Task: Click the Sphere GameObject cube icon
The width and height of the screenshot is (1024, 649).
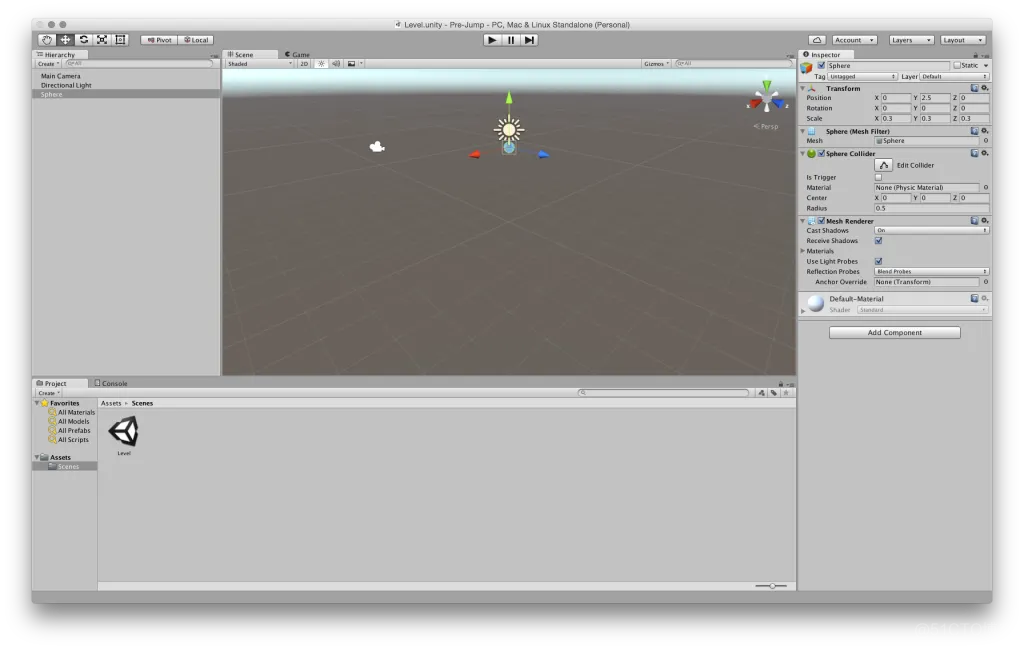Action: [807, 68]
